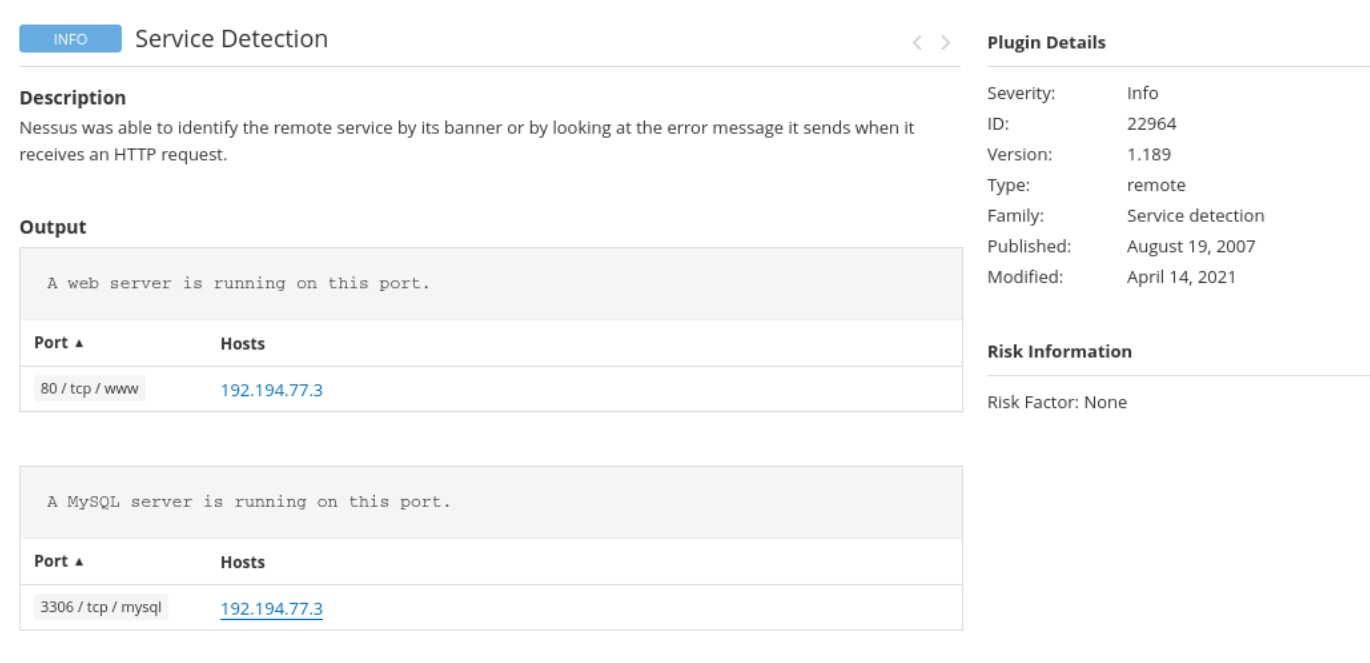Viewport: 1370px width, 663px height.
Task: Click the Risk Information heading
Action: [x=1059, y=352]
